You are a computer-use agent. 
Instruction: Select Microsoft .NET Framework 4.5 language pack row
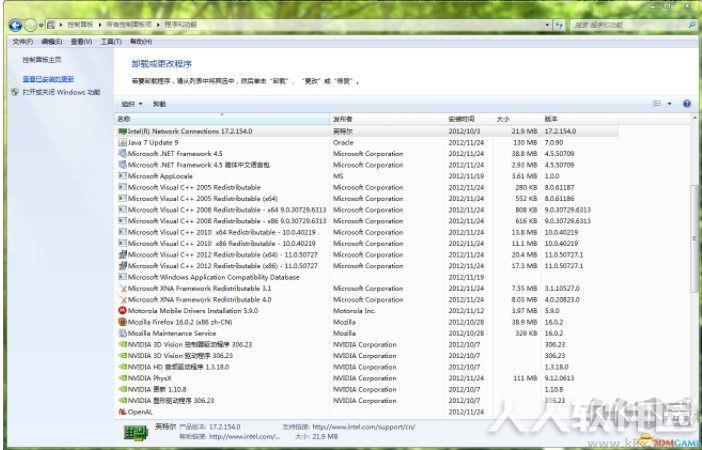point(366,165)
